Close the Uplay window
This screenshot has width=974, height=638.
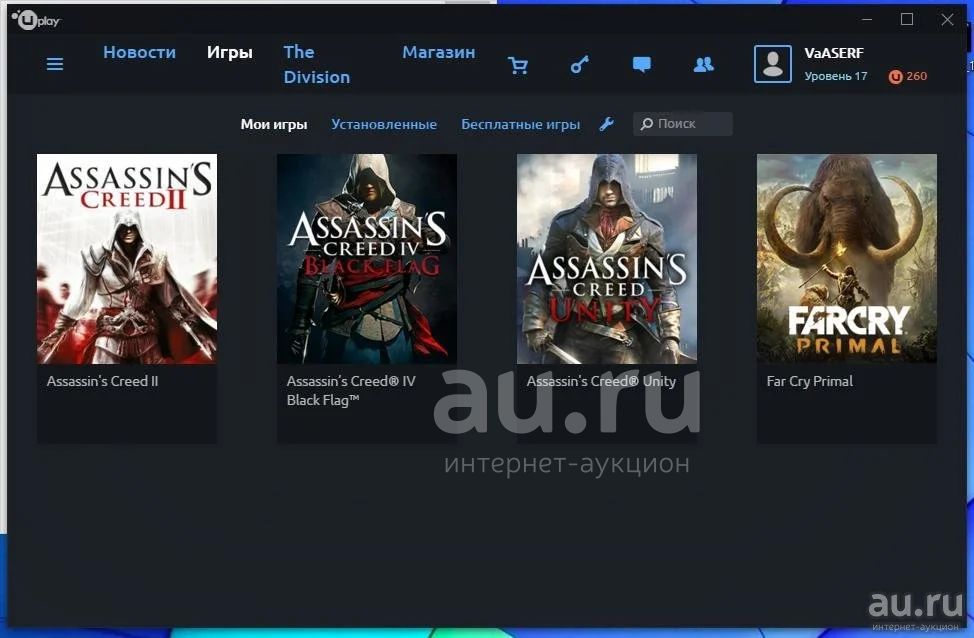click(947, 20)
